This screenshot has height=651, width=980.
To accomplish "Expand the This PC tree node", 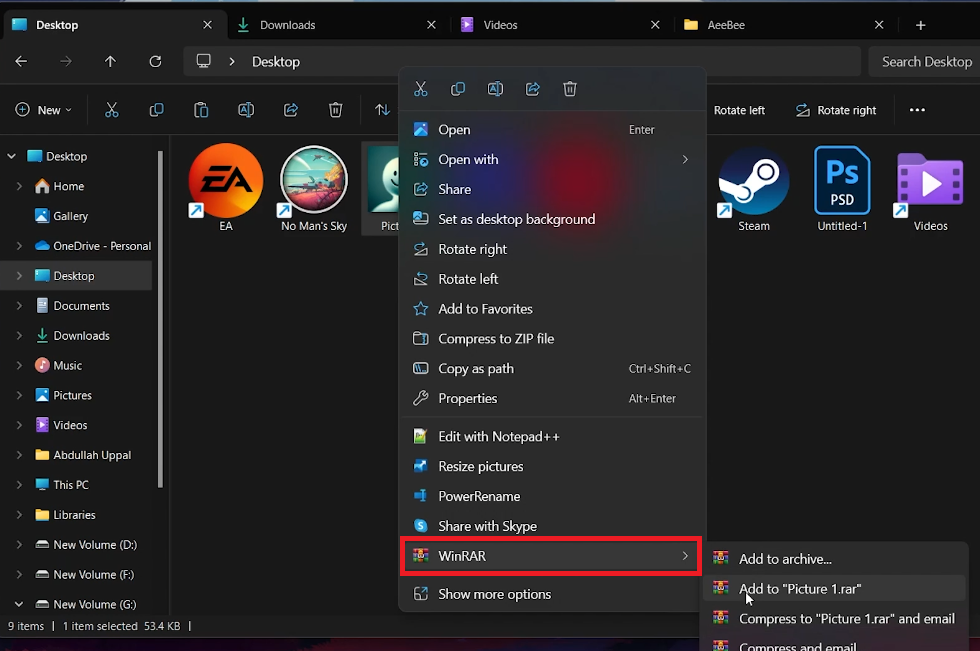I will 19,485.
